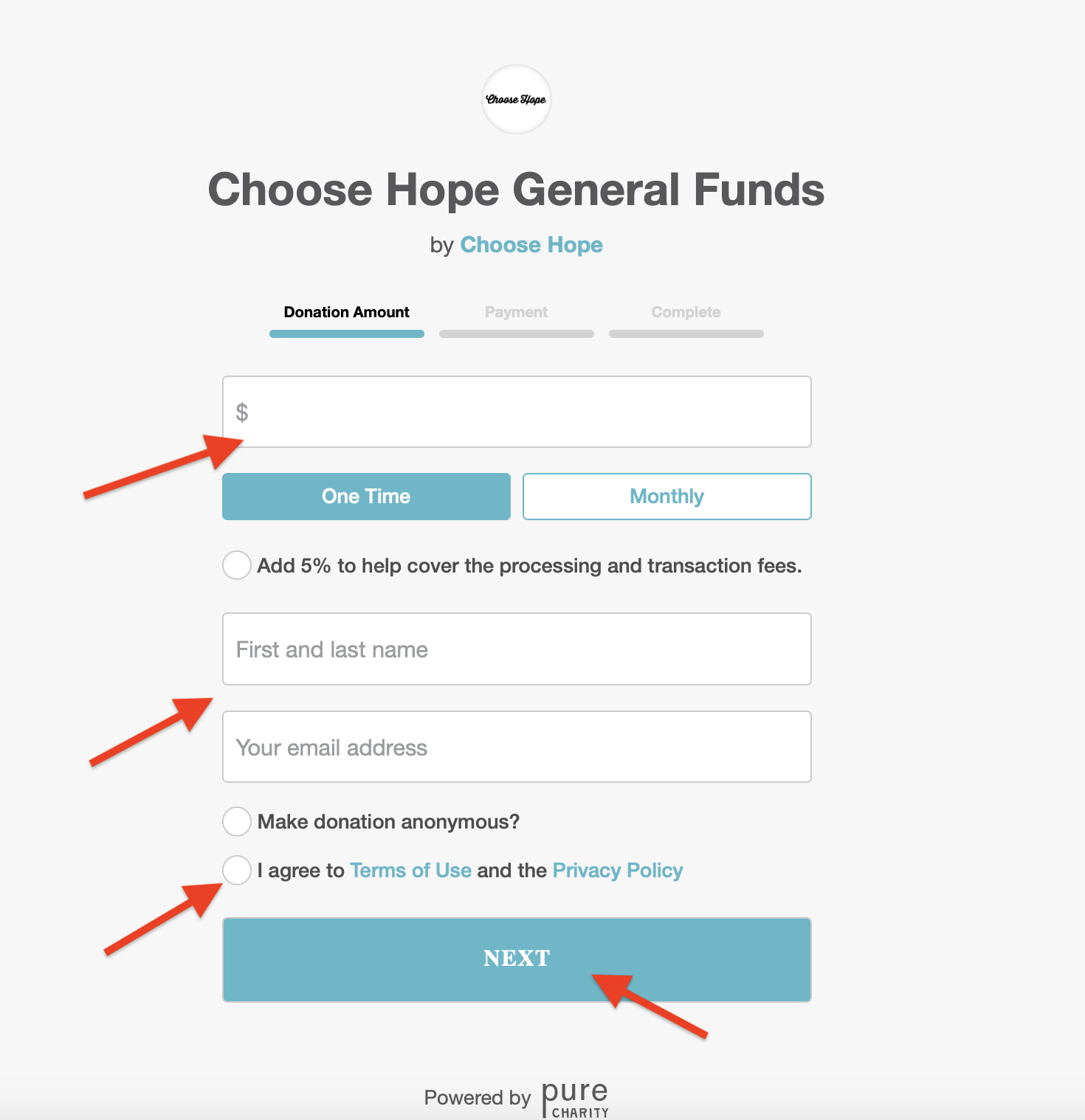Tick the agree to terms checkbox

point(237,870)
